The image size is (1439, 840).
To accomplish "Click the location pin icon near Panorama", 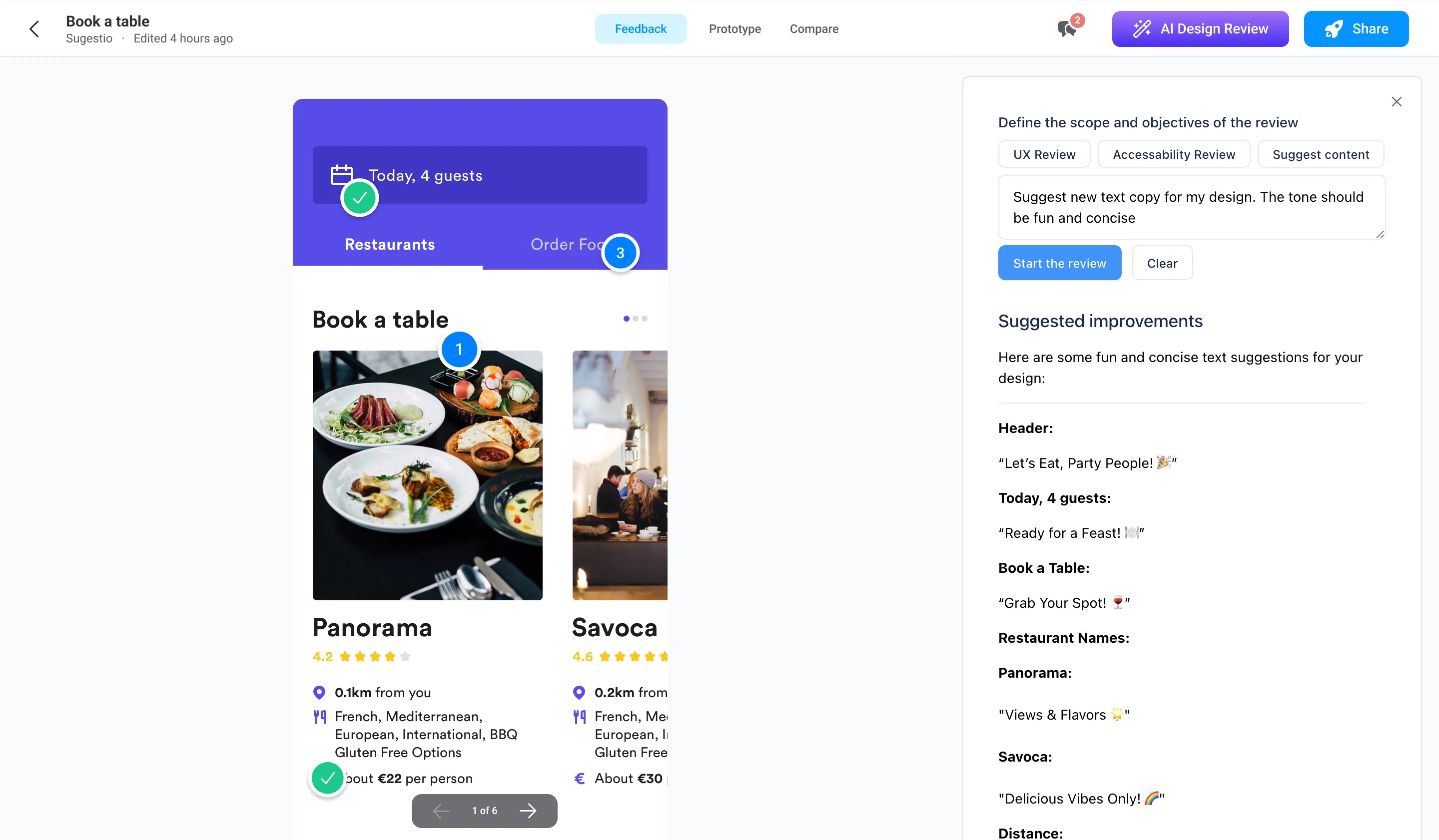I will [x=320, y=691].
